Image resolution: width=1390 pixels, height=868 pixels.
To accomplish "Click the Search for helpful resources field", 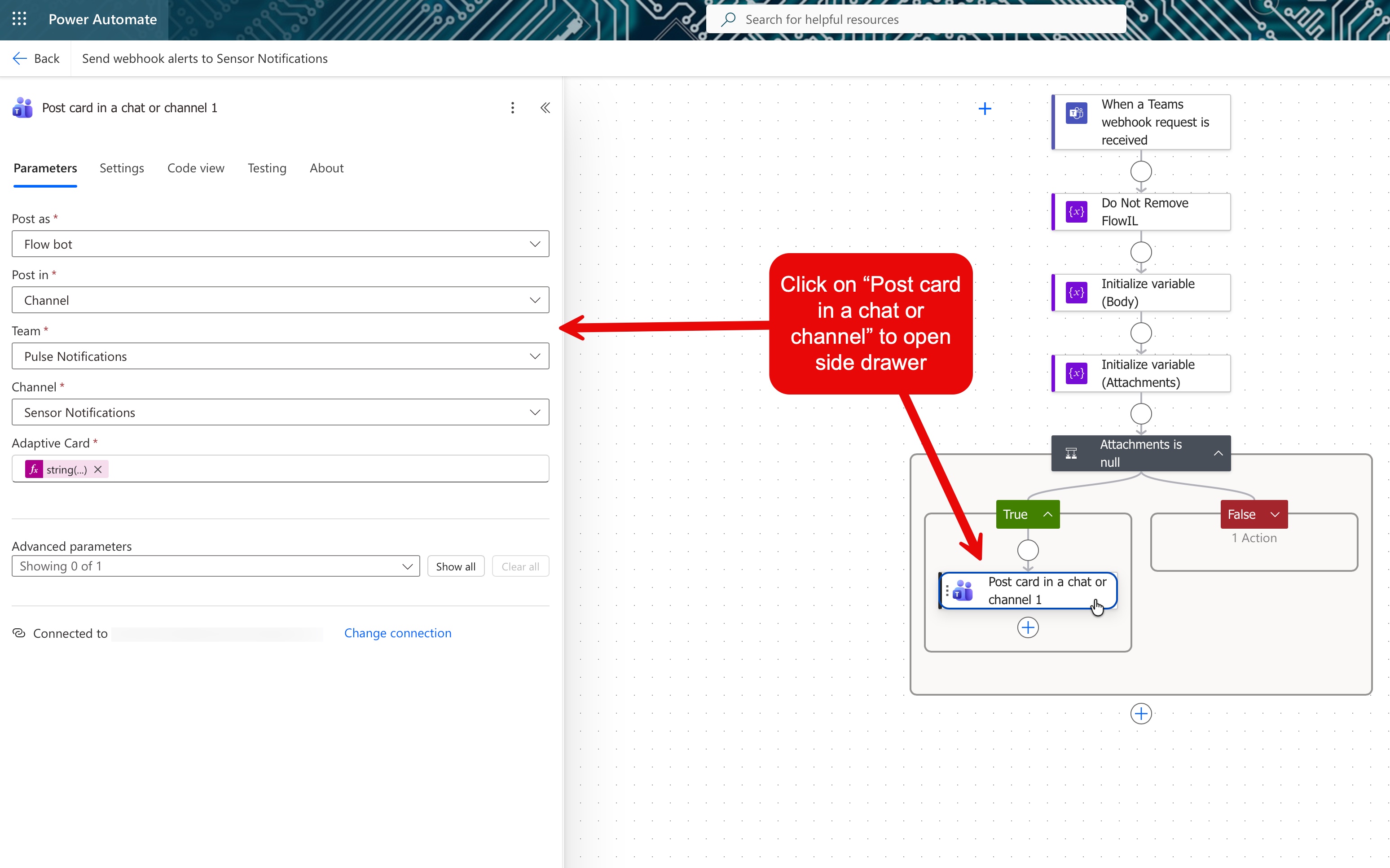I will [916, 19].
